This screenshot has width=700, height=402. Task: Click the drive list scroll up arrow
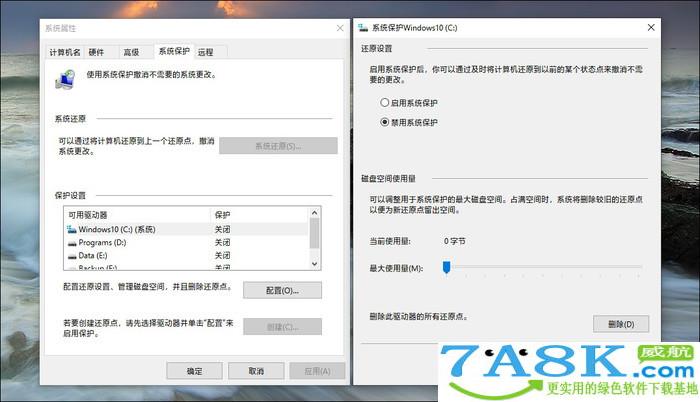pyautogui.click(x=314, y=213)
